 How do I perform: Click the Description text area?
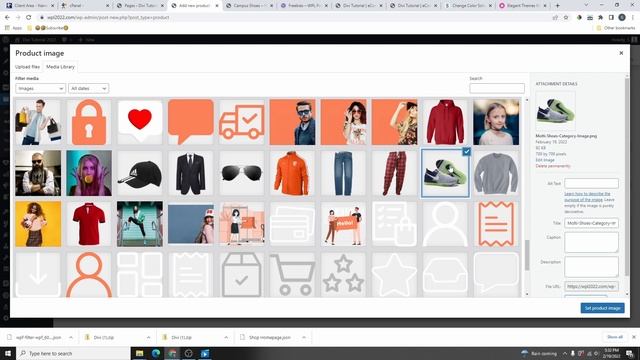tap(591, 267)
